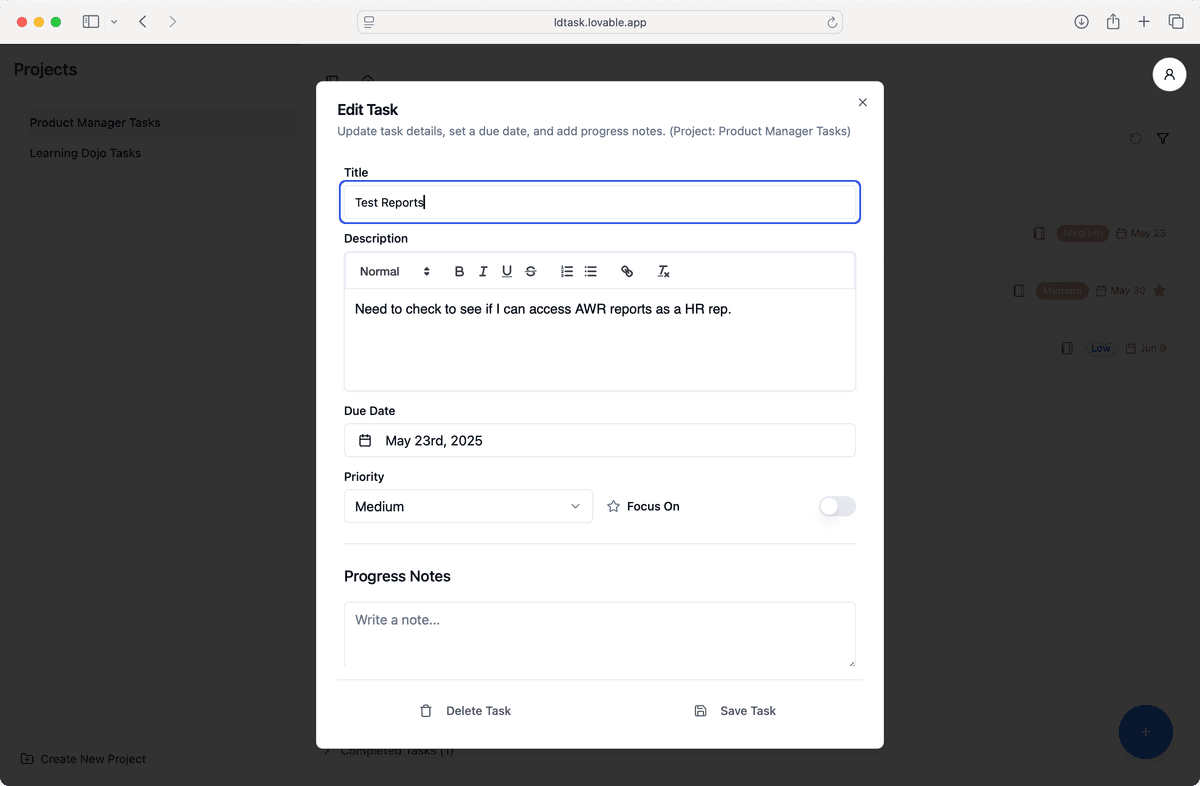Open the Priority dropdown showing Medium
Viewport: 1200px width, 786px height.
468,507
